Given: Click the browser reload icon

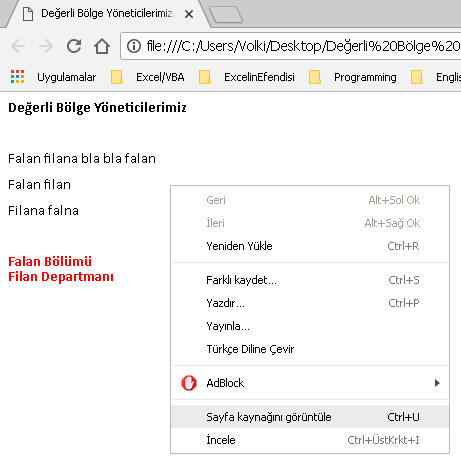Looking at the screenshot, I should tap(74, 46).
